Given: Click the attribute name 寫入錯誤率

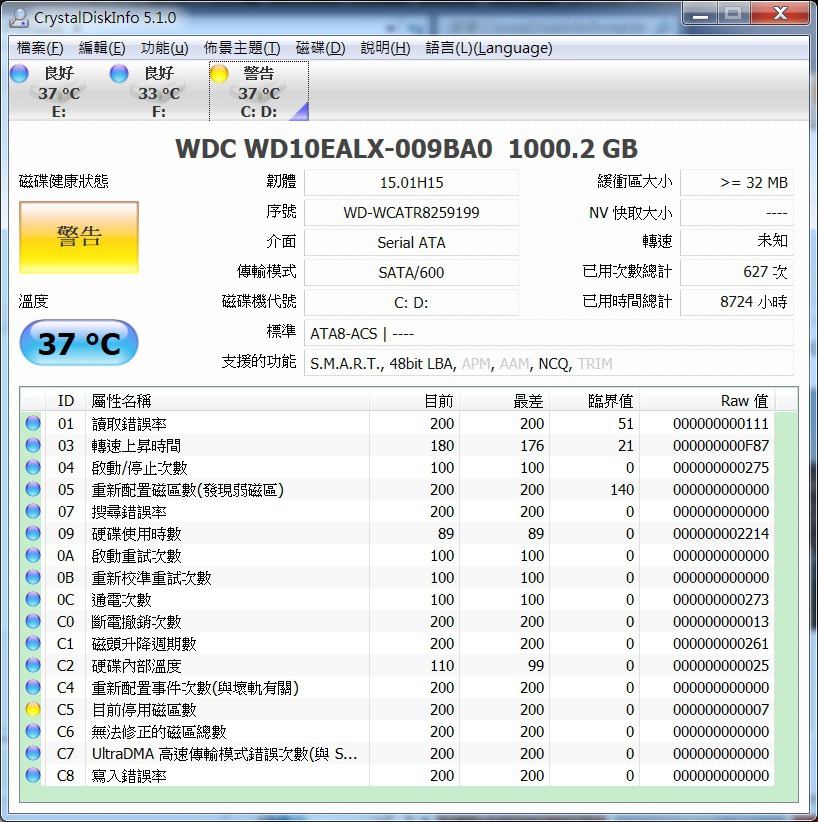Looking at the screenshot, I should click(129, 775).
